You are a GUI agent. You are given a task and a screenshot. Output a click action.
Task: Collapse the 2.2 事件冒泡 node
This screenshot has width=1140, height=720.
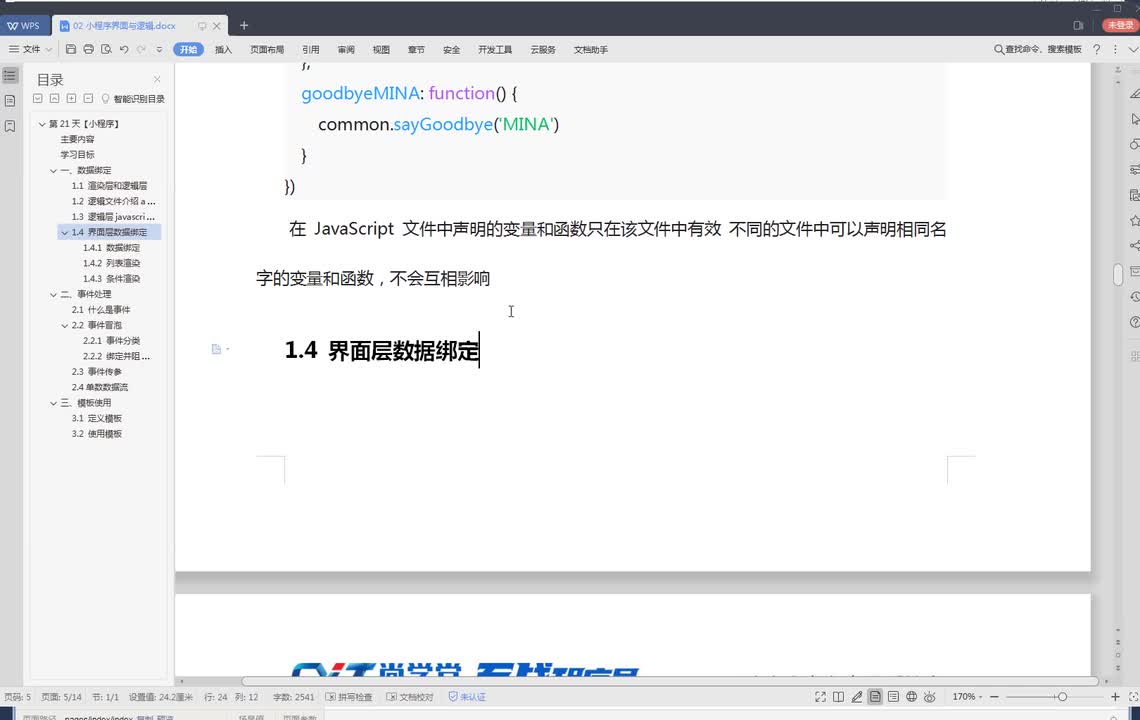65,325
